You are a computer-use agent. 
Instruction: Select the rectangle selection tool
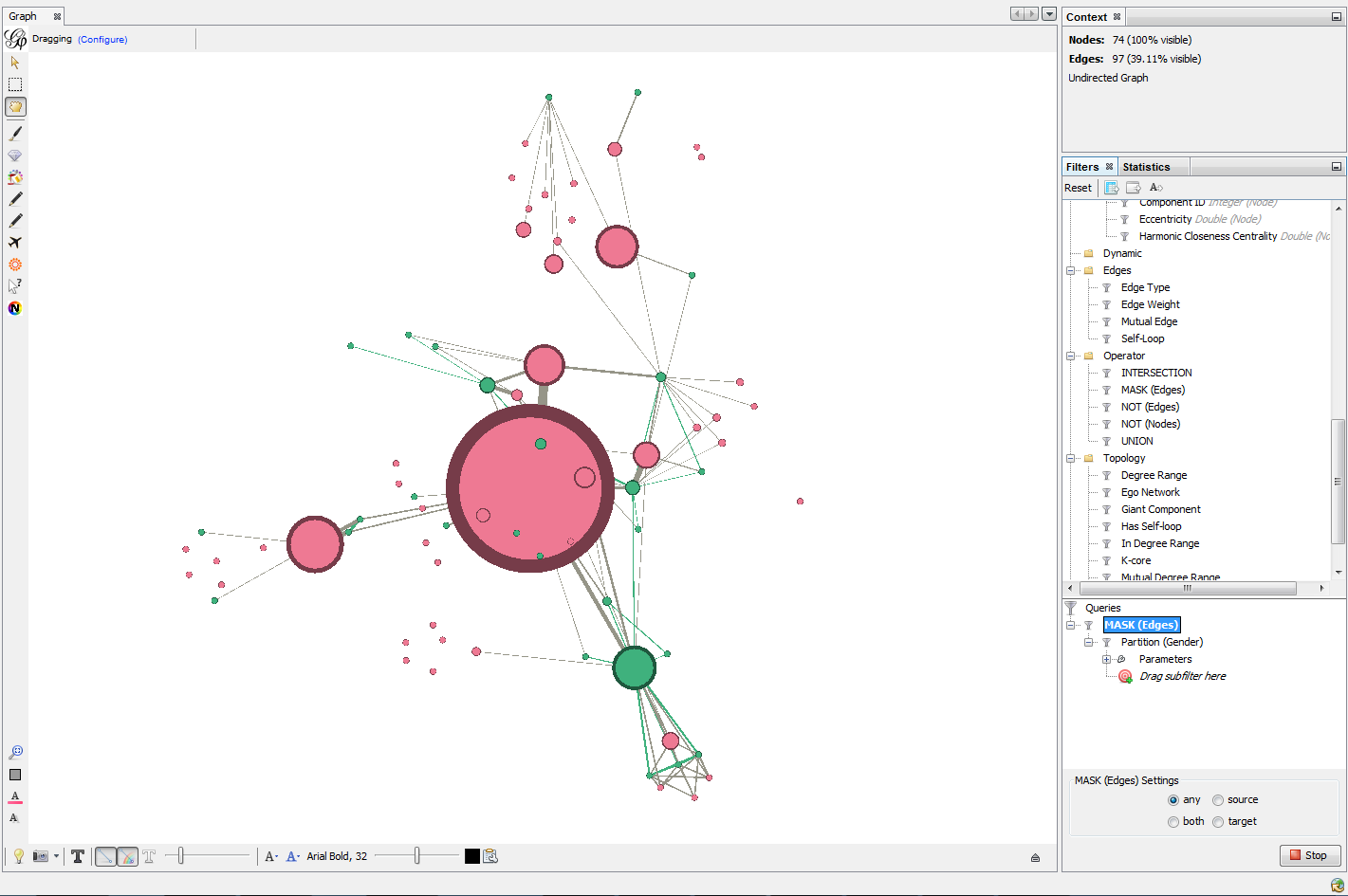15,84
